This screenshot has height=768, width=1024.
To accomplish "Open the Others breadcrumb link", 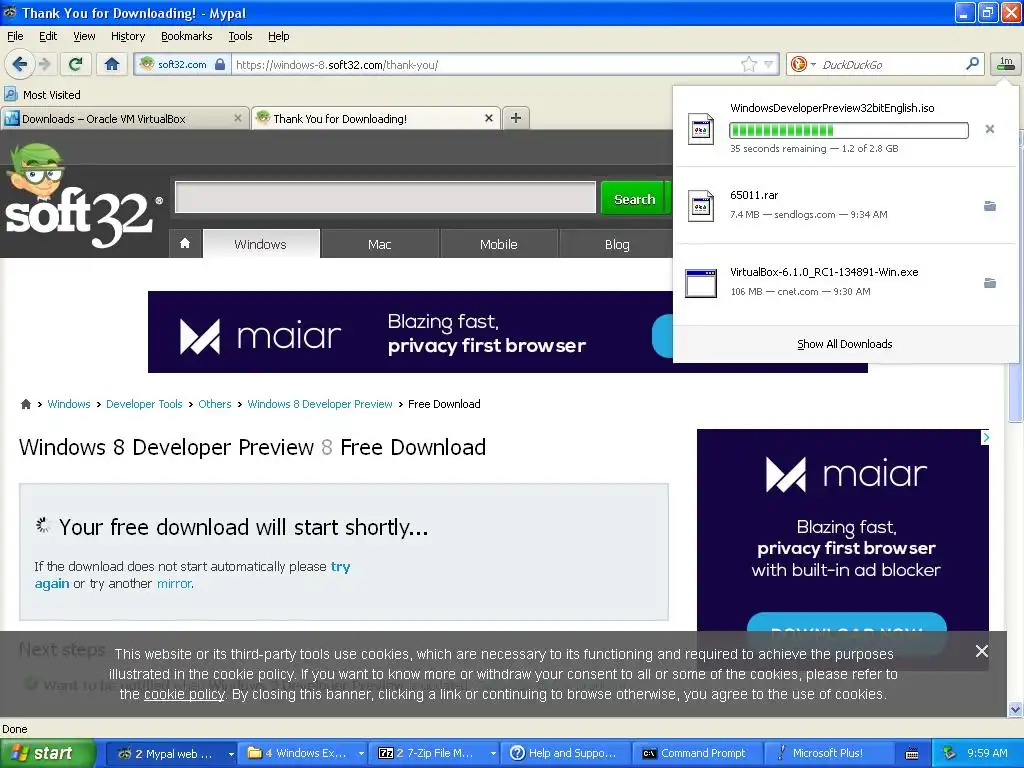I will (x=214, y=404).
